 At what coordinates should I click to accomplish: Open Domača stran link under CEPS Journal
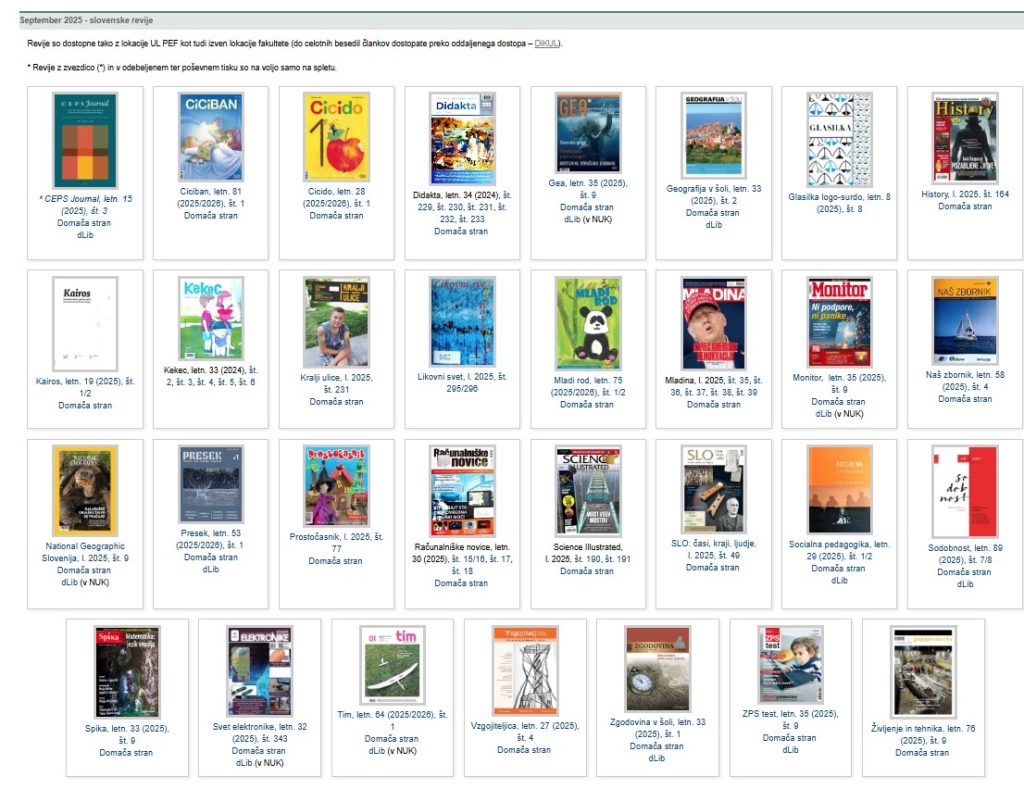pyautogui.click(x=84, y=223)
